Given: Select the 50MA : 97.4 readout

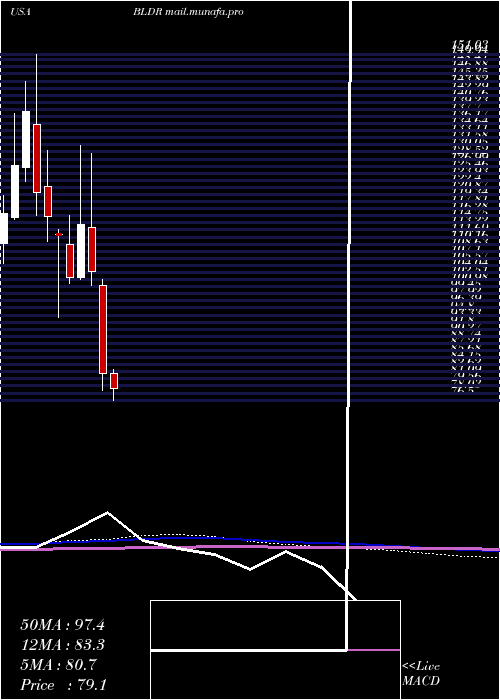Looking at the screenshot, I should coord(62,625).
